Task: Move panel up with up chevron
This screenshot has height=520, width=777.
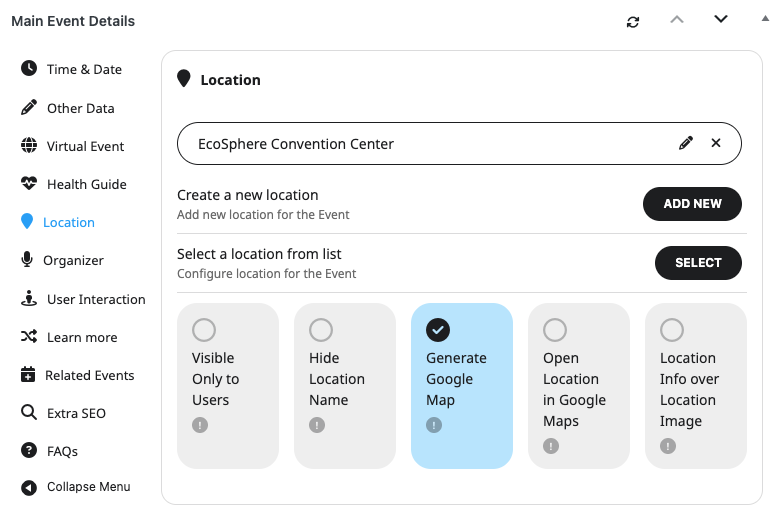Action: [677, 20]
